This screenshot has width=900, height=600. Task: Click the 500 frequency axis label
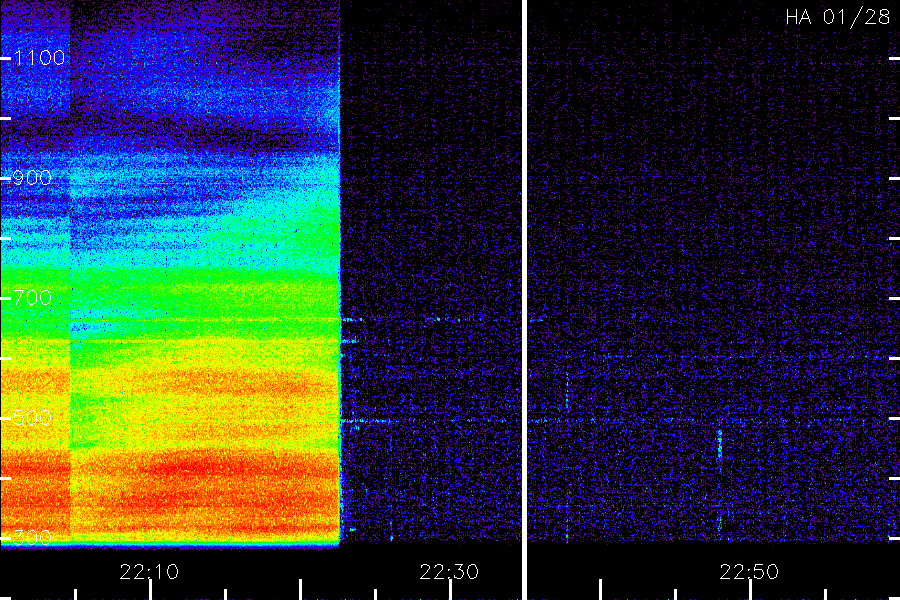click(32, 417)
